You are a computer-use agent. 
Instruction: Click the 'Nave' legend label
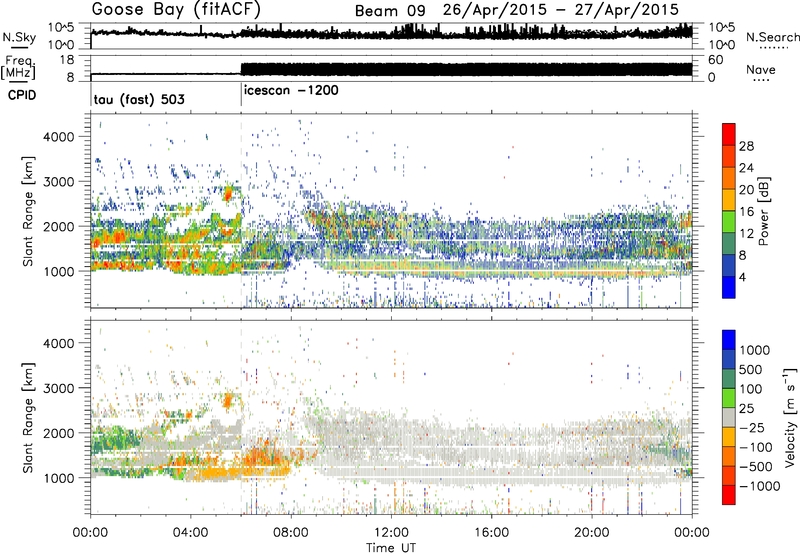pyautogui.click(x=761, y=70)
